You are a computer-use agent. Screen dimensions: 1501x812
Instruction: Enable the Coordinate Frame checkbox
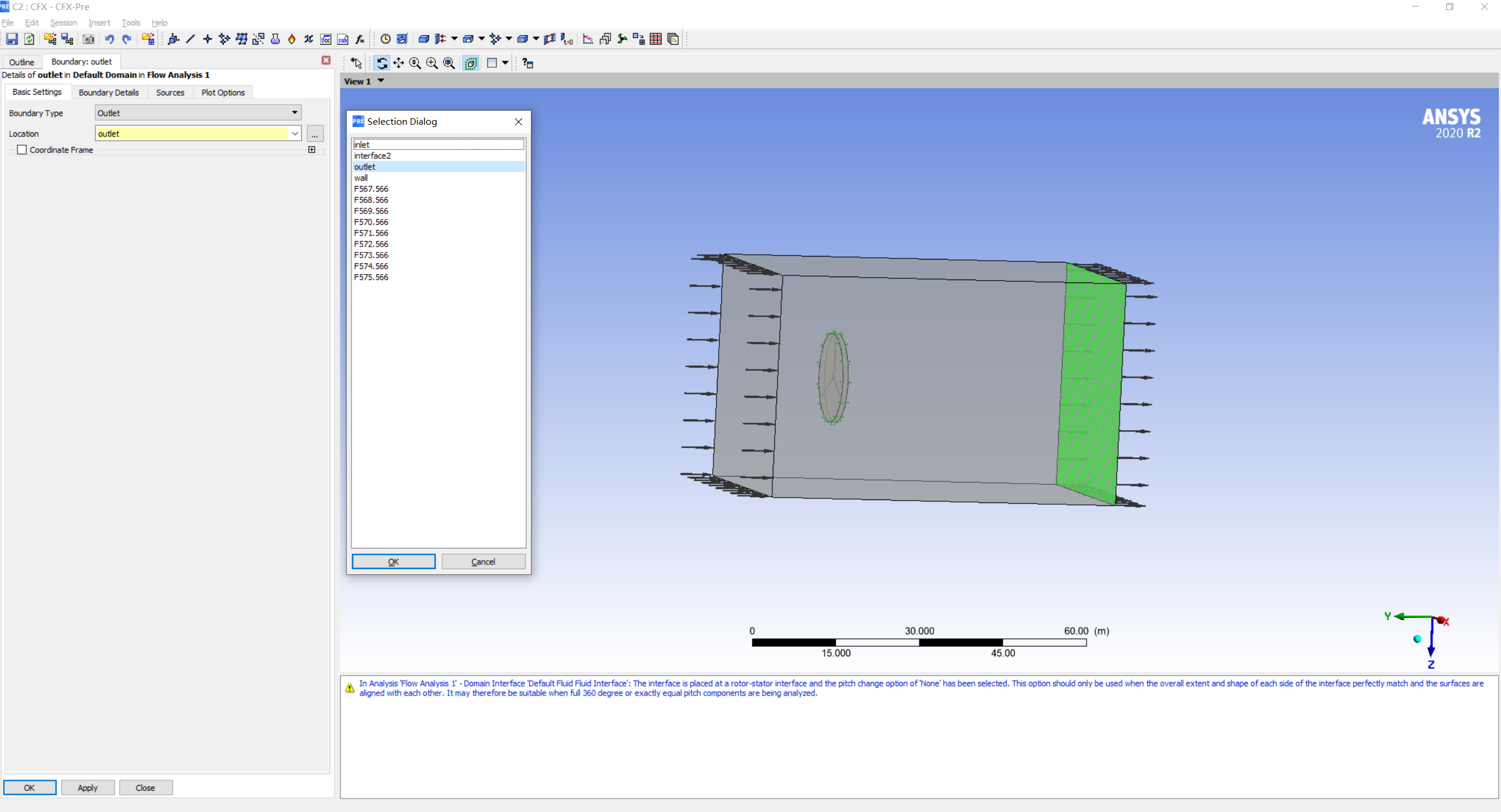[x=22, y=149]
